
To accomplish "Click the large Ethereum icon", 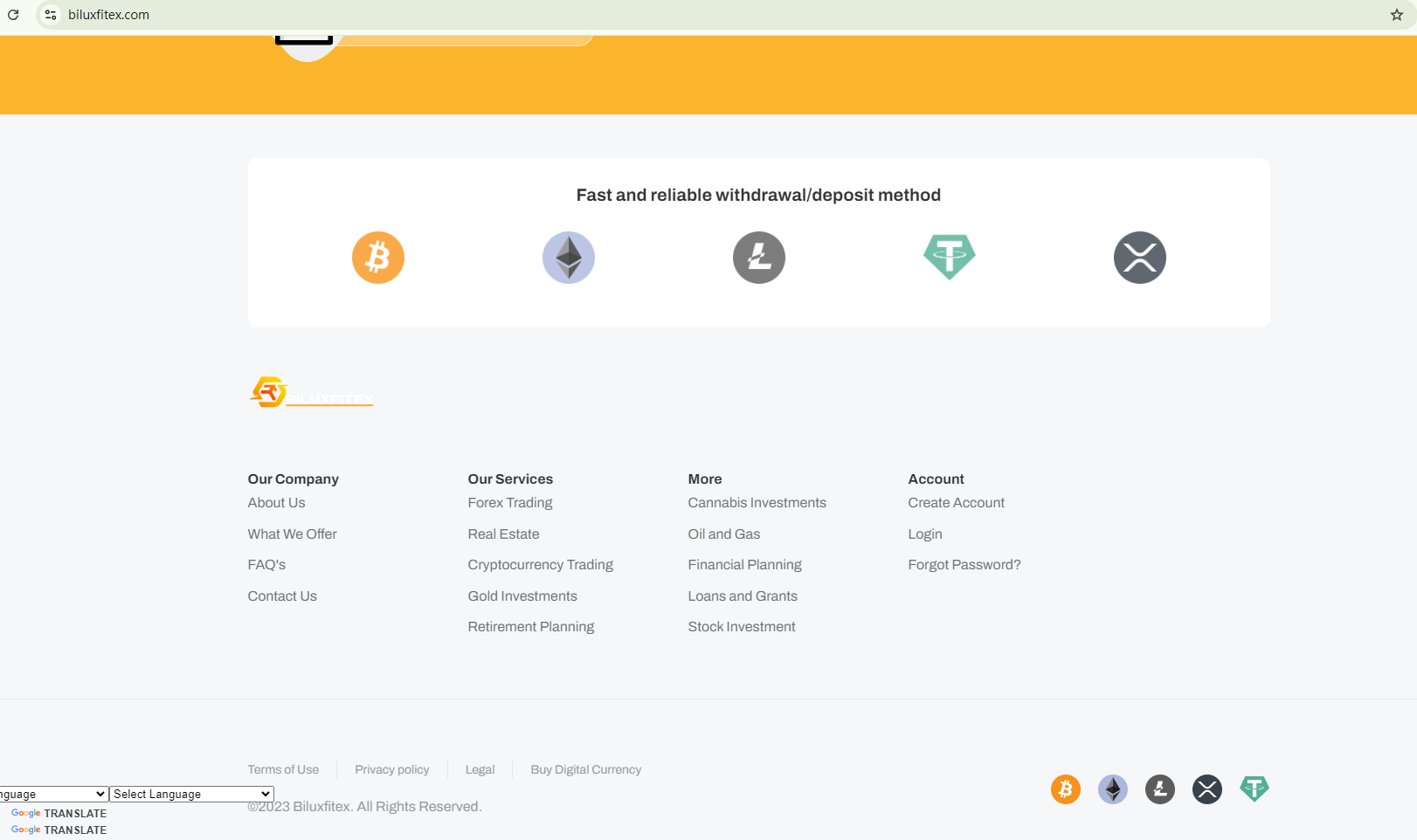I will click(569, 258).
